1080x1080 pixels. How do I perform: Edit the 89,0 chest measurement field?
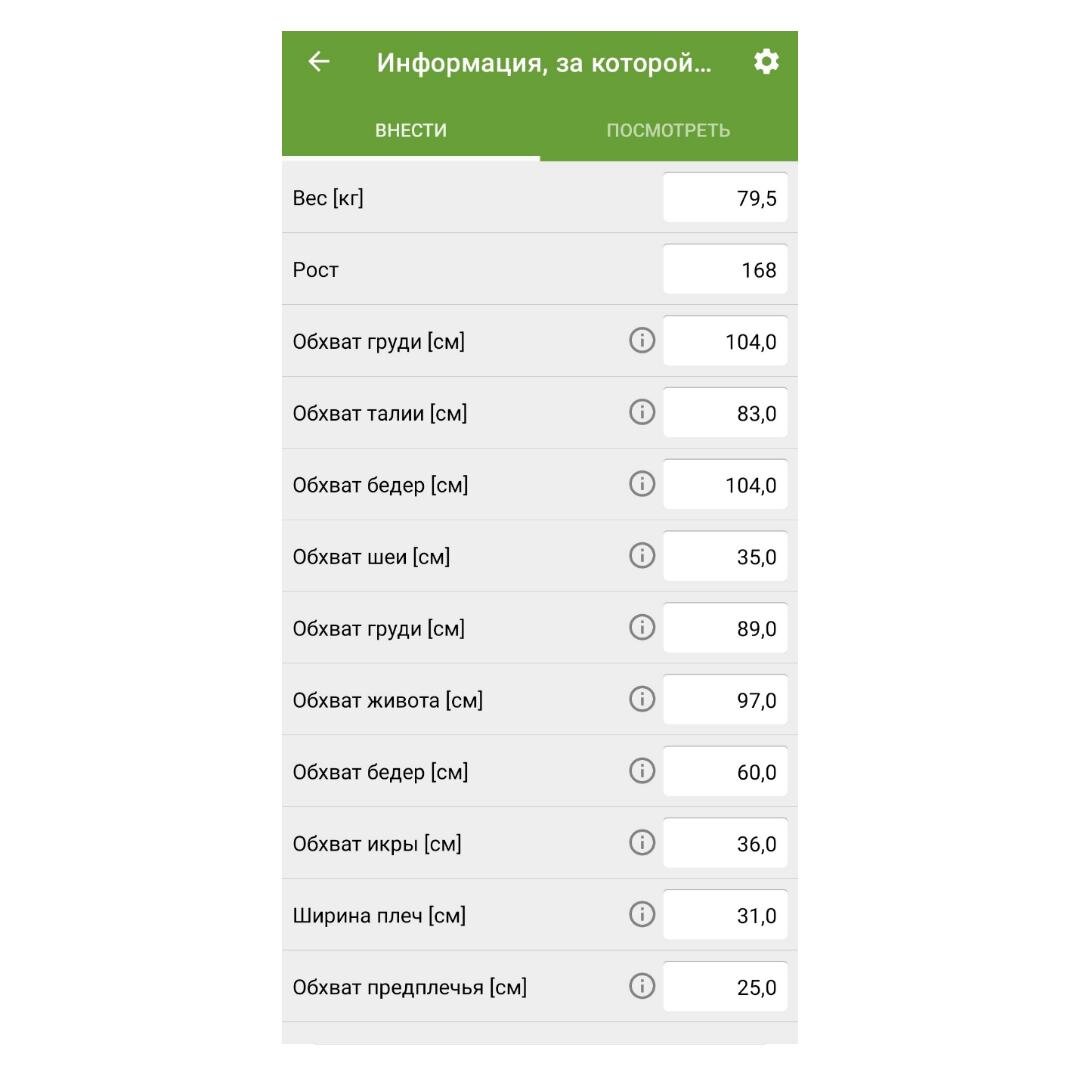(725, 628)
